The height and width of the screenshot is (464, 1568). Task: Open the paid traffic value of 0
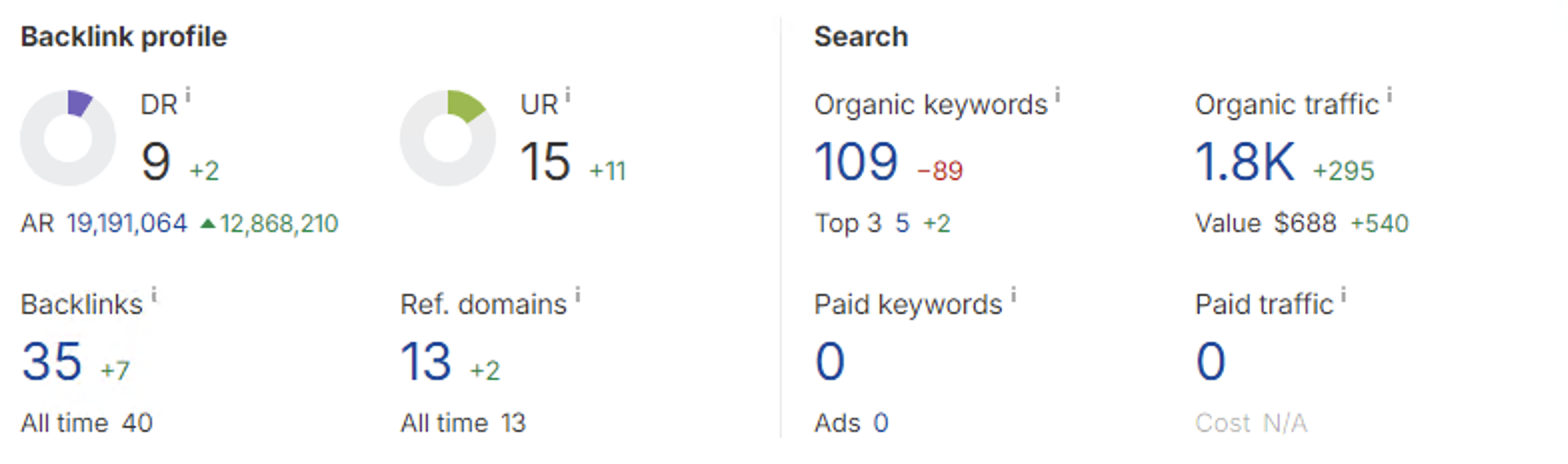pos(1211,361)
